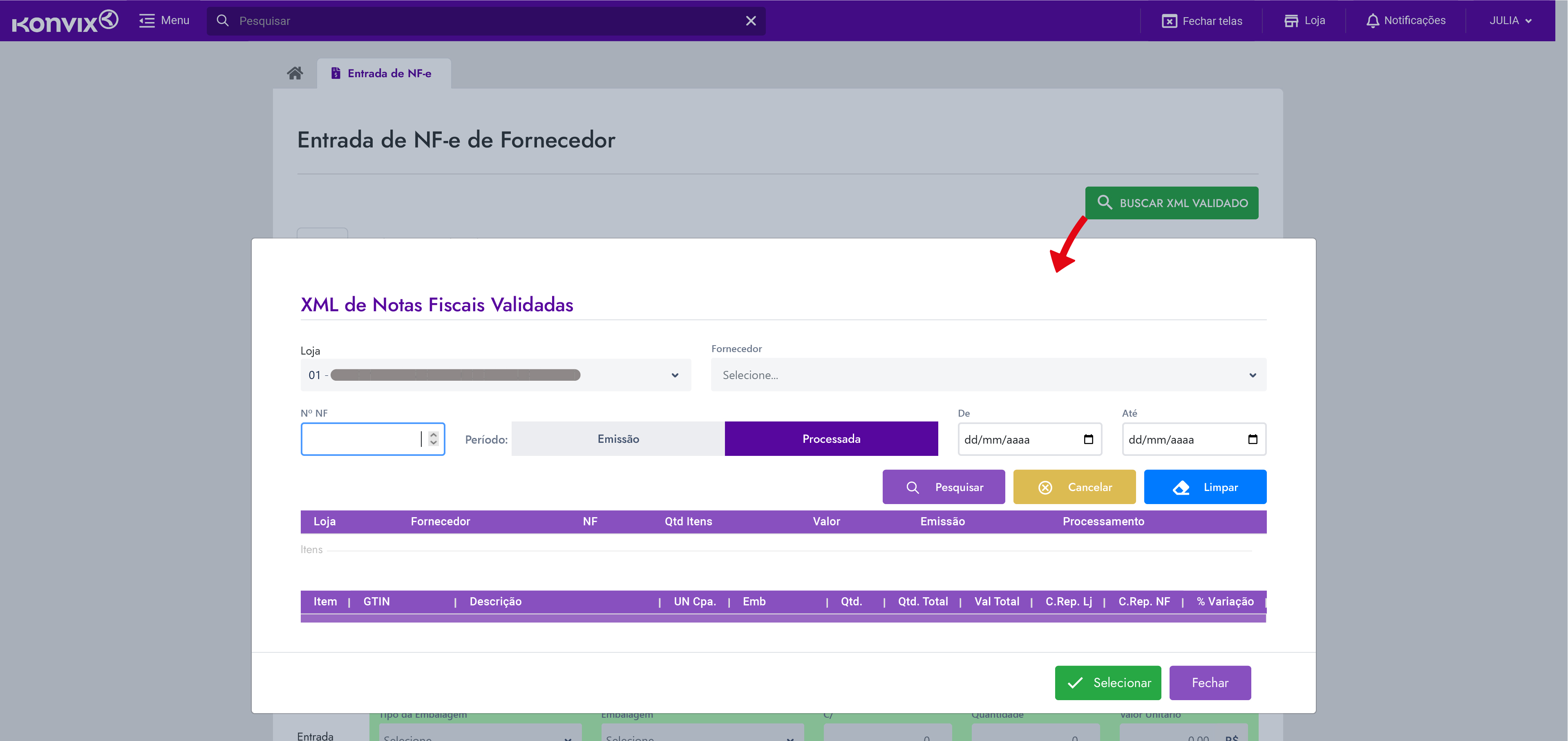Expand the JULIA user menu
Viewport: 1568px width, 741px height.
tap(1510, 21)
